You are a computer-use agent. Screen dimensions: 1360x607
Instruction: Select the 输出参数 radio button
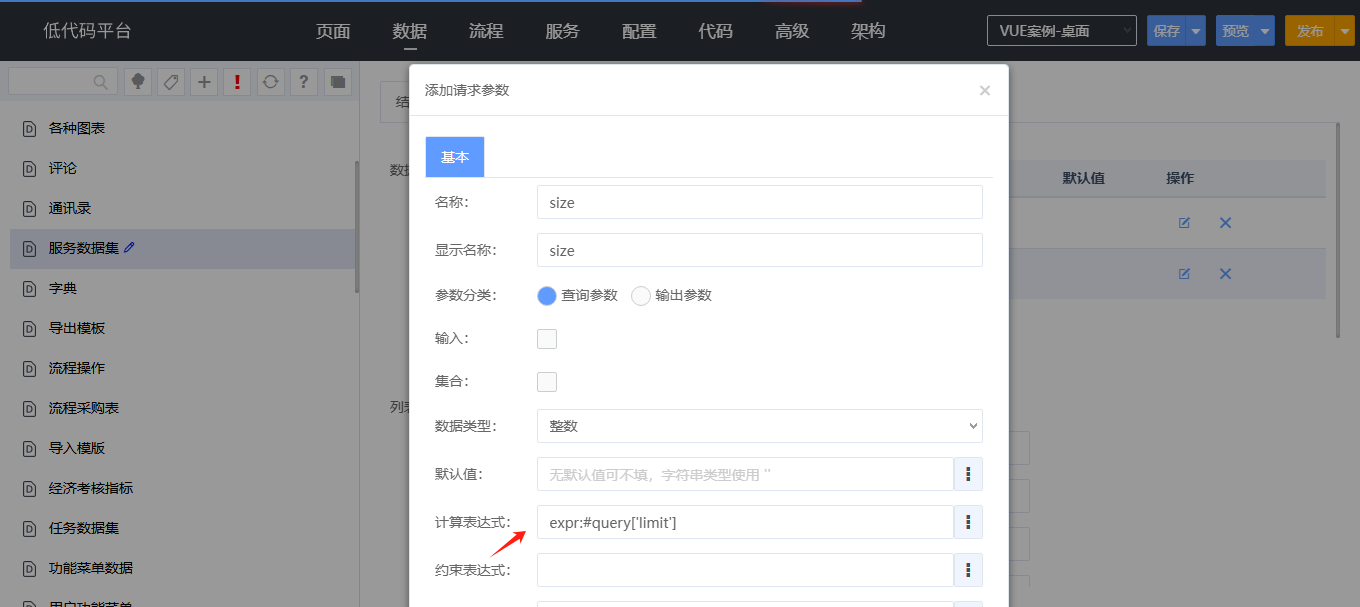point(641,296)
